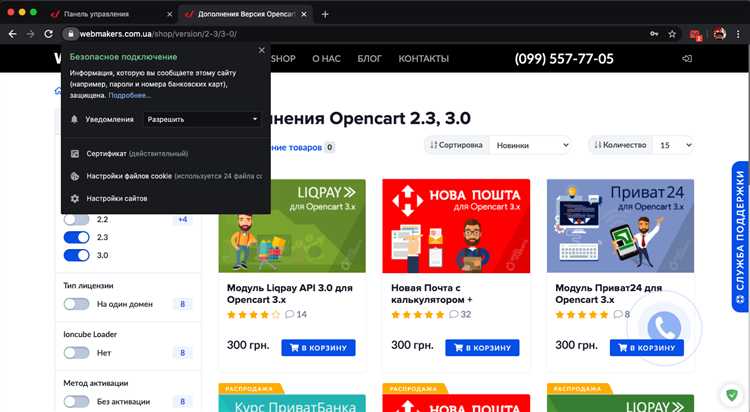Disable the 3.0 version filter
Image resolution: width=750 pixels, height=412 pixels.
(77, 256)
